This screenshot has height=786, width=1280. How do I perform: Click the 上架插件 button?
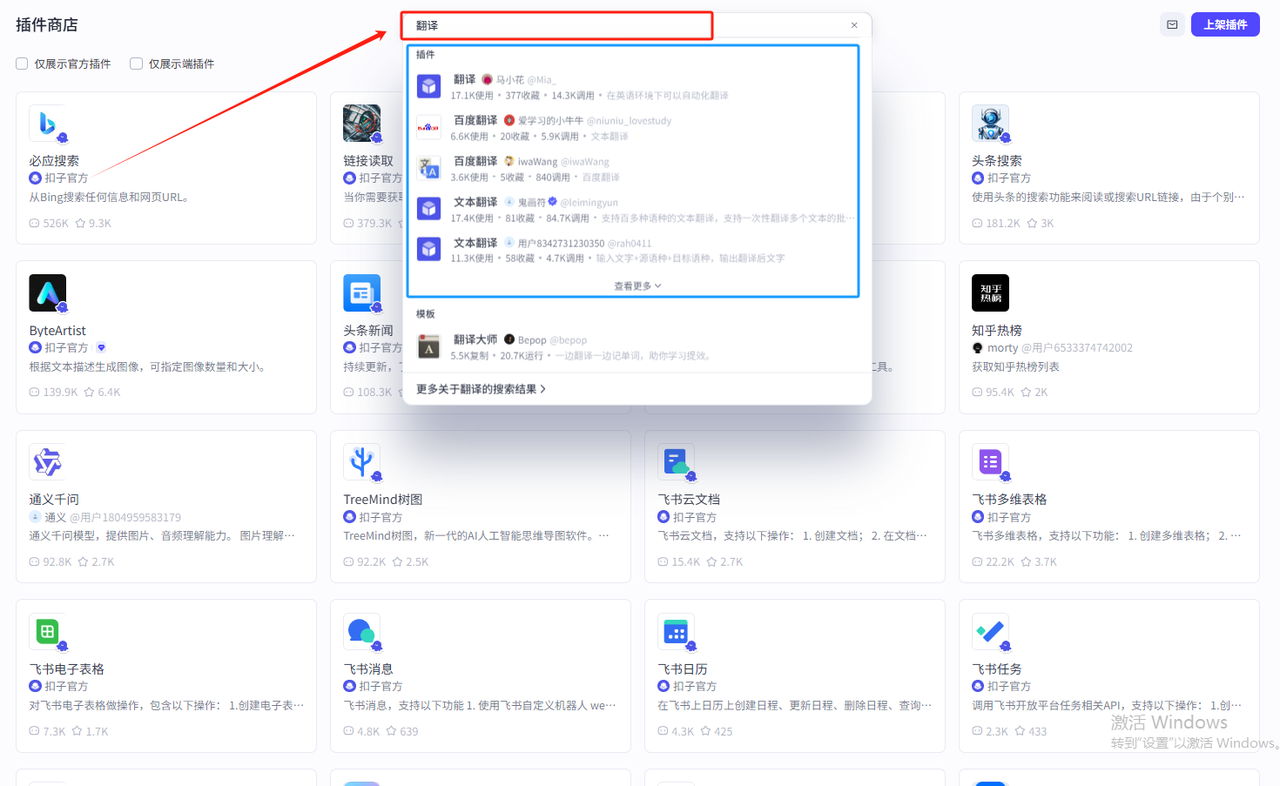(1225, 25)
